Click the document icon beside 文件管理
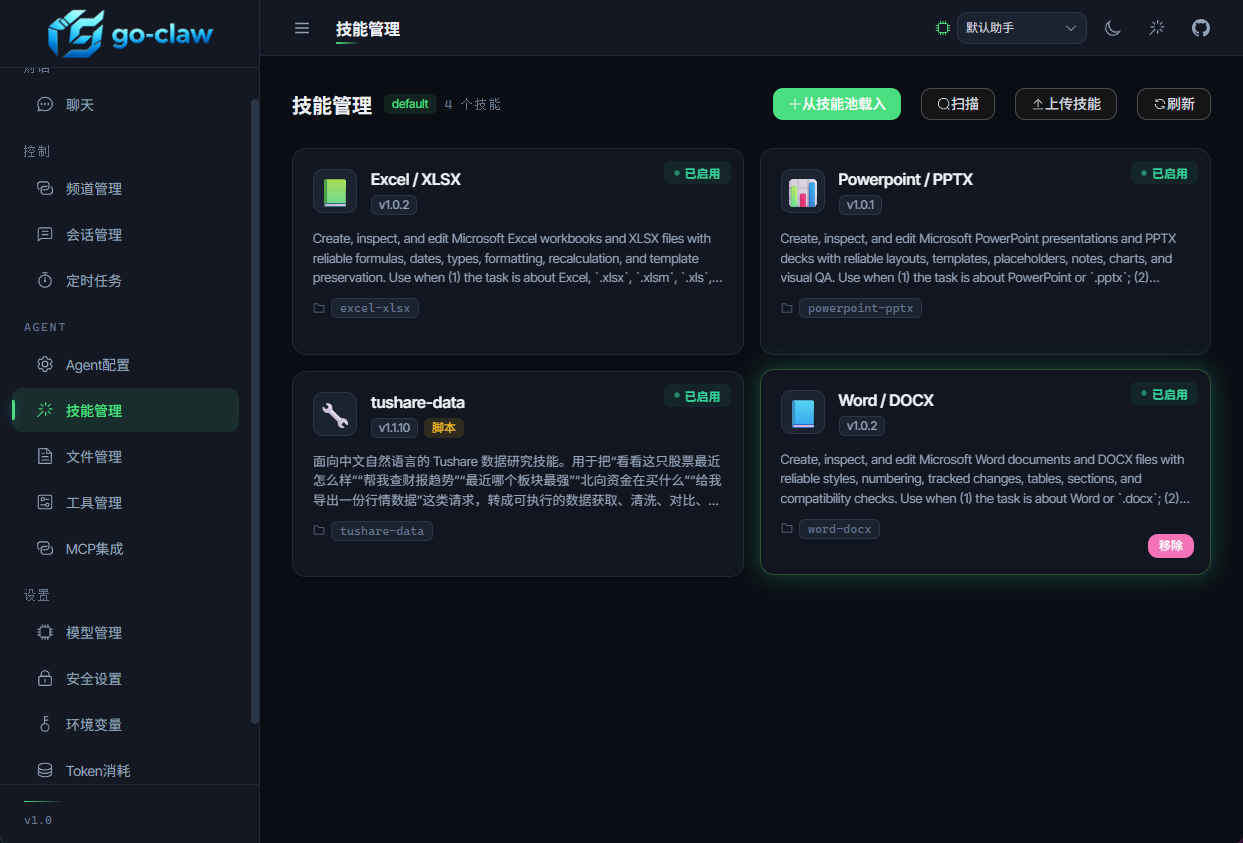Viewport: 1243px width, 843px height. [45, 456]
